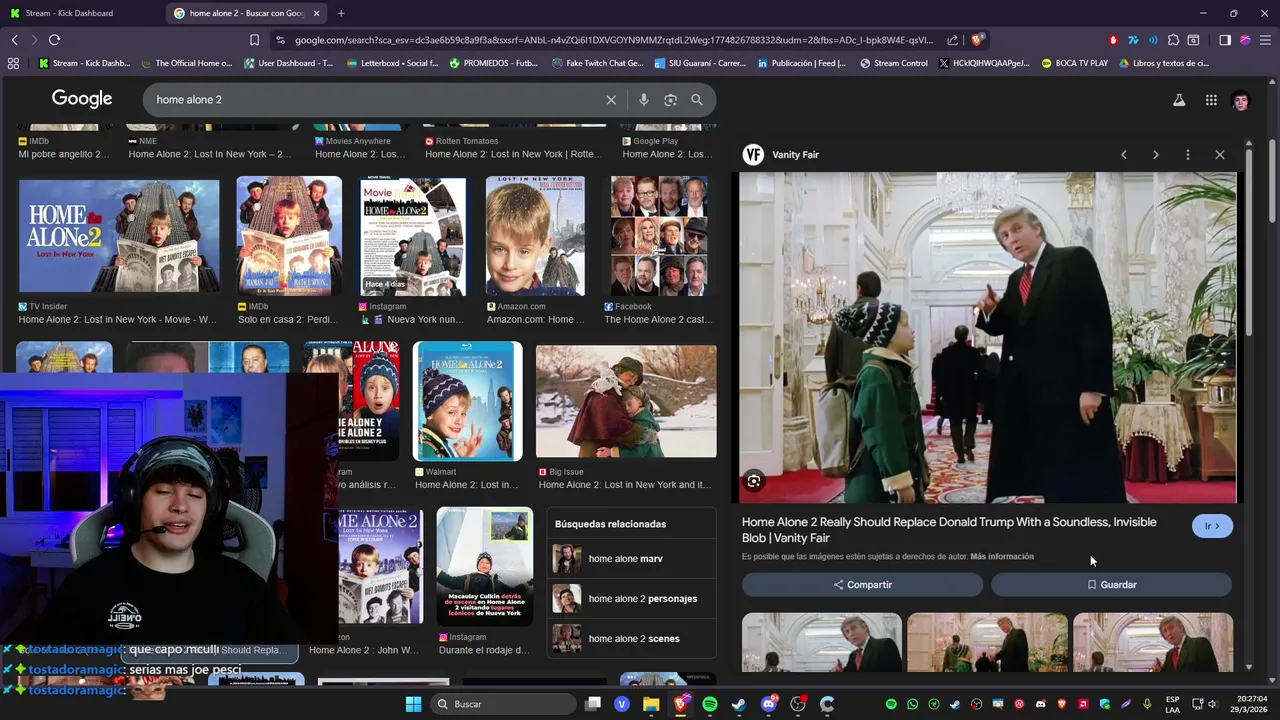The image size is (1280, 720).
Task: Click the Brave Shields icon in address bar
Action: 977,40
